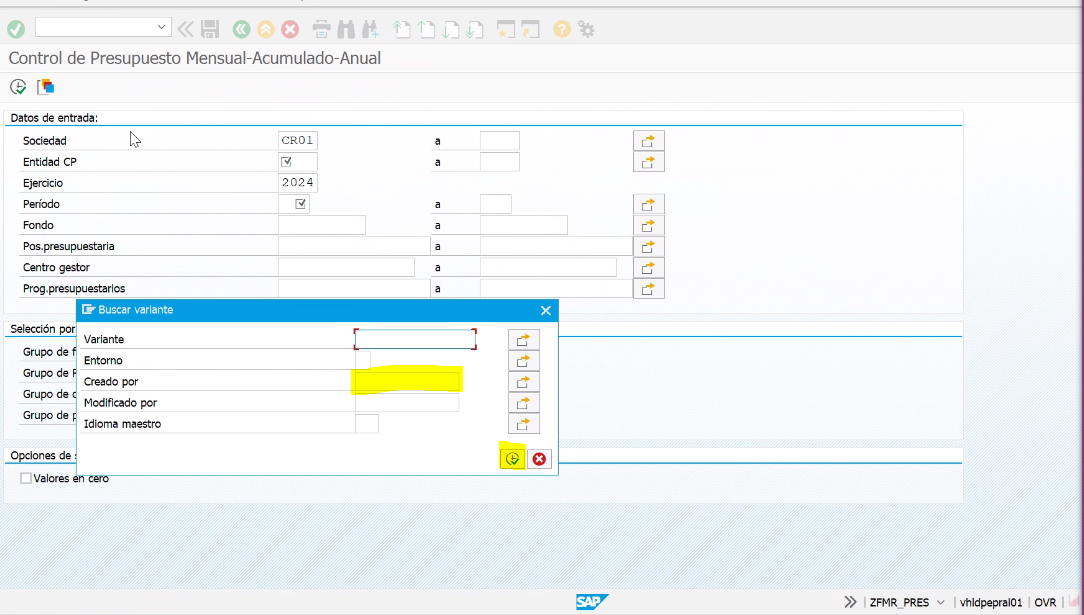Expand the ZFMR_PRES status bar dropdown
1084x615 pixels.
point(940,603)
